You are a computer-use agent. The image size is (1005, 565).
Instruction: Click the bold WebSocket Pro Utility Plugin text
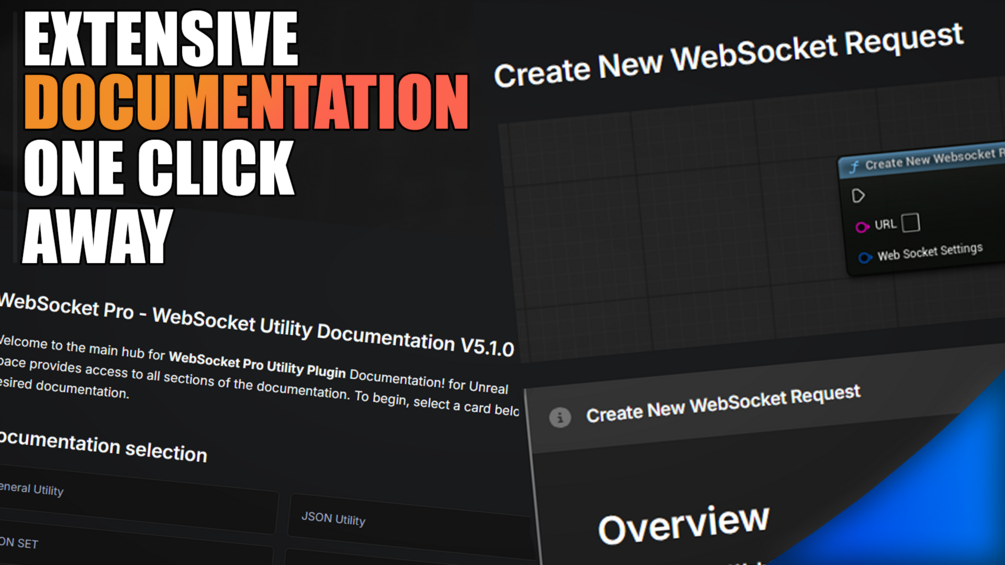coord(257,364)
